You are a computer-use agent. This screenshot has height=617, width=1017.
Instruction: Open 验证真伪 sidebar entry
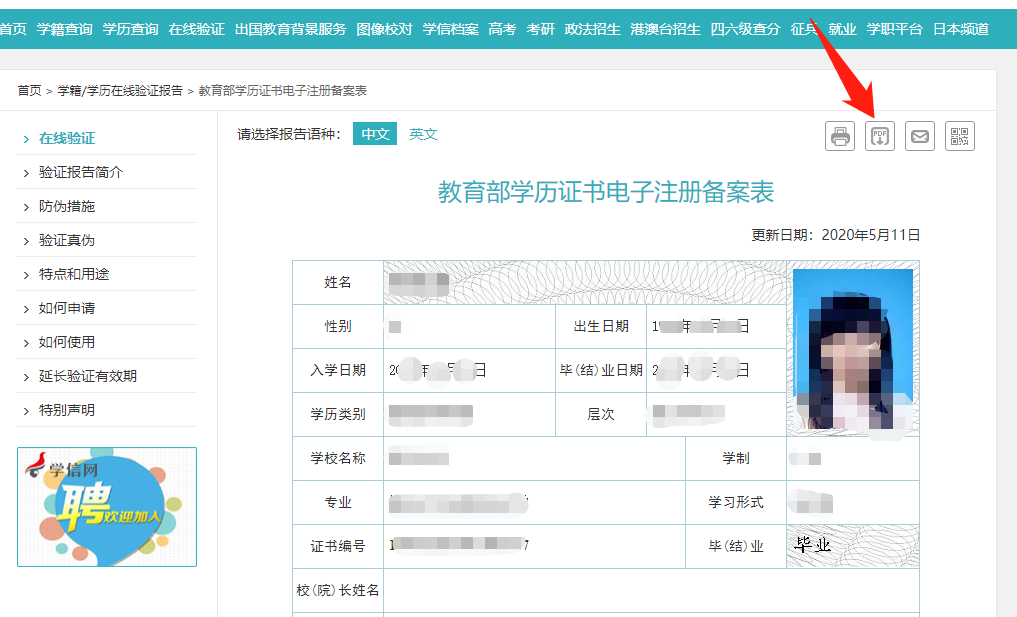click(67, 240)
